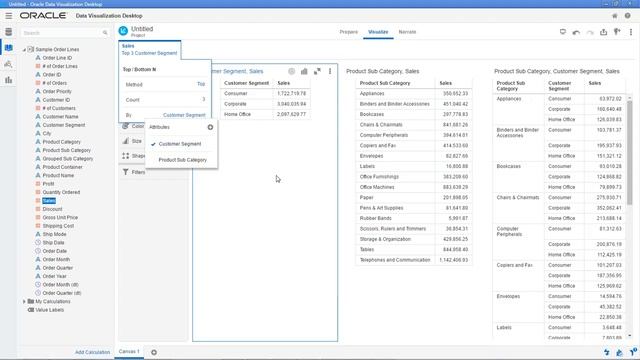Click the Add Calculation link

coord(92,352)
